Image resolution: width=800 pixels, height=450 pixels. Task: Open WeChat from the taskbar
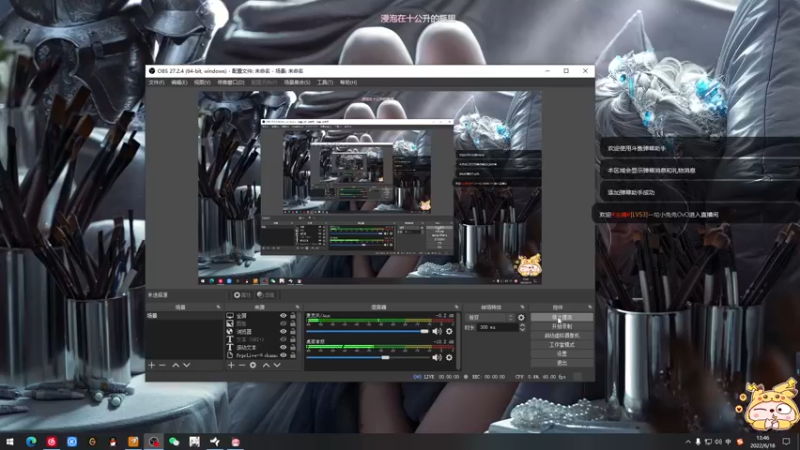(174, 442)
